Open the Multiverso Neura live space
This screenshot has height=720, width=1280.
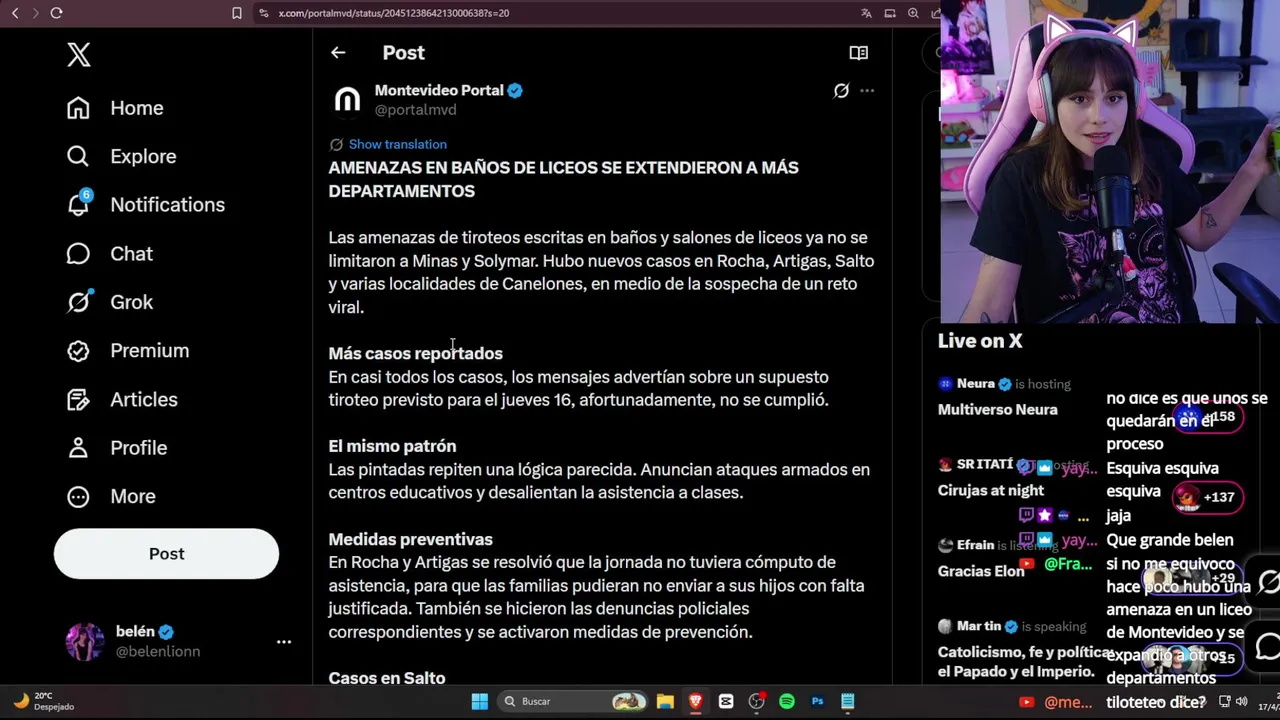point(997,409)
